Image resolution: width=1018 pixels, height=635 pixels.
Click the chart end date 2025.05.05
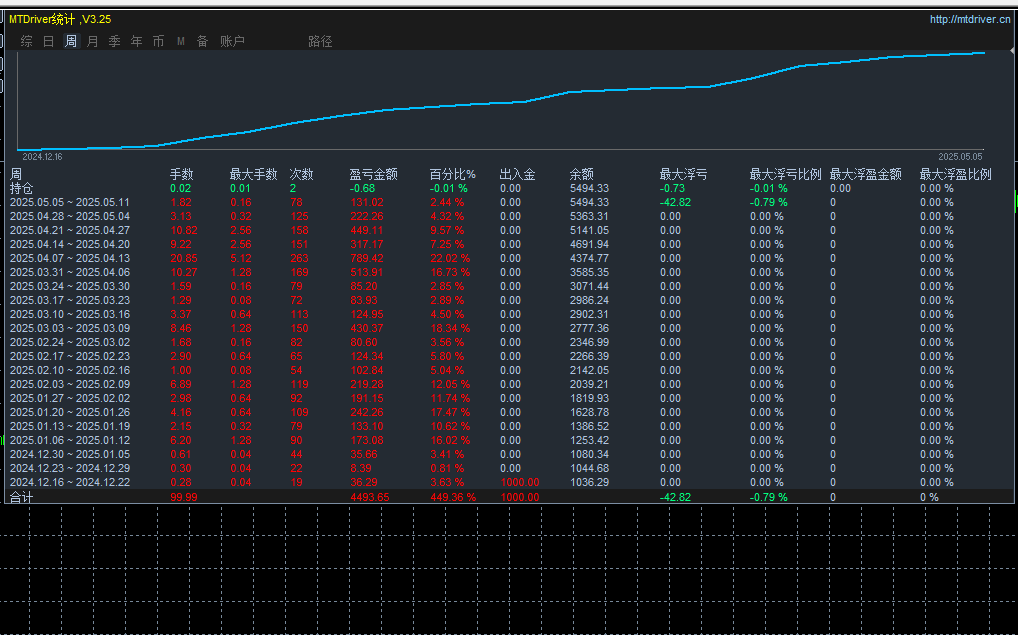click(960, 156)
